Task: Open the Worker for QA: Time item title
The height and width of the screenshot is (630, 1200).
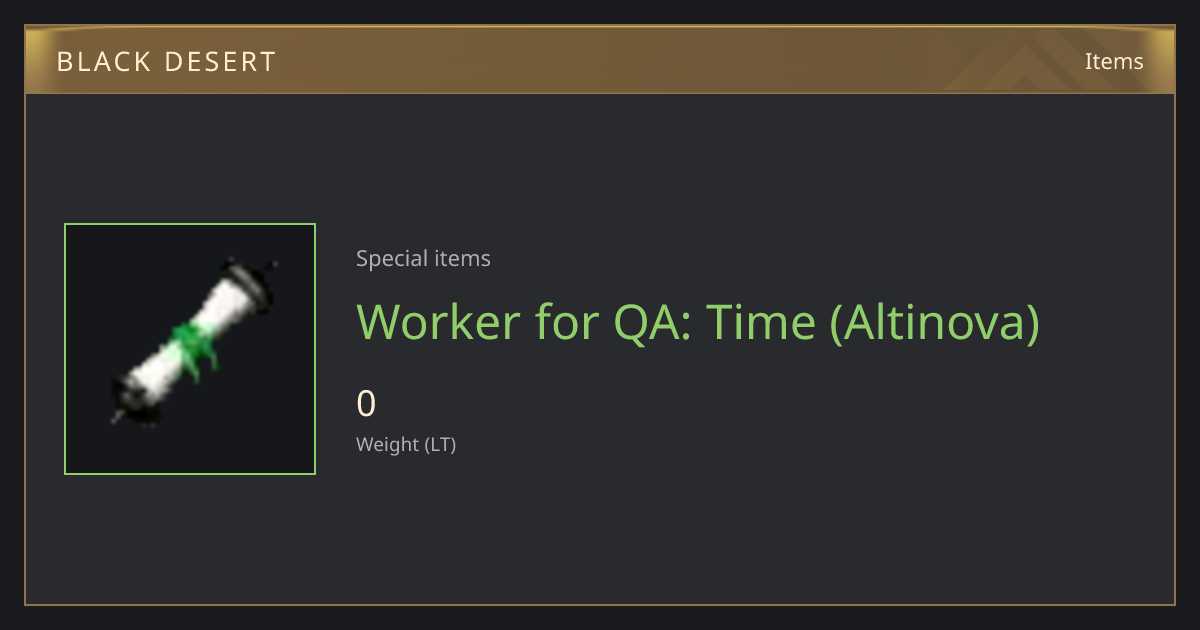Action: click(x=698, y=322)
